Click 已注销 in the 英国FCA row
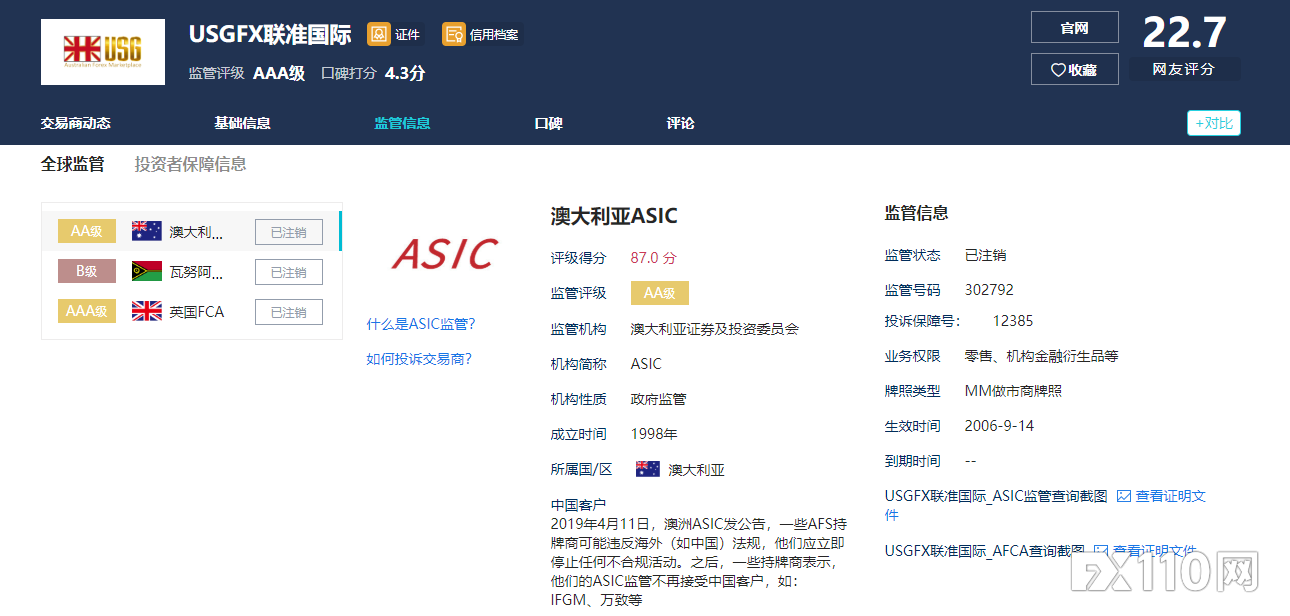This screenshot has height=616, width=1290. point(289,312)
